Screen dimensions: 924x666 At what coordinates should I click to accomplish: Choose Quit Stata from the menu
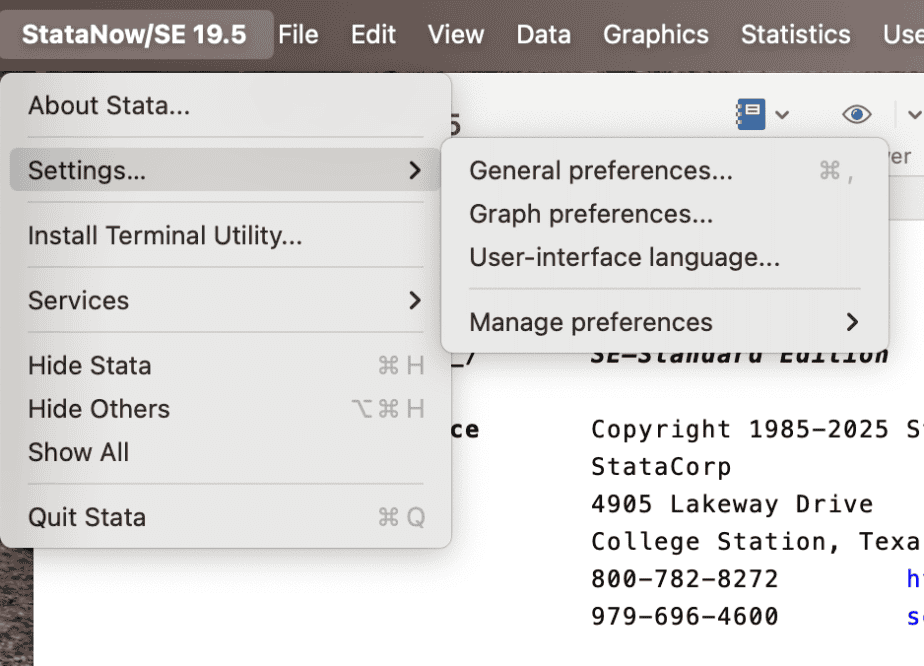click(x=87, y=517)
